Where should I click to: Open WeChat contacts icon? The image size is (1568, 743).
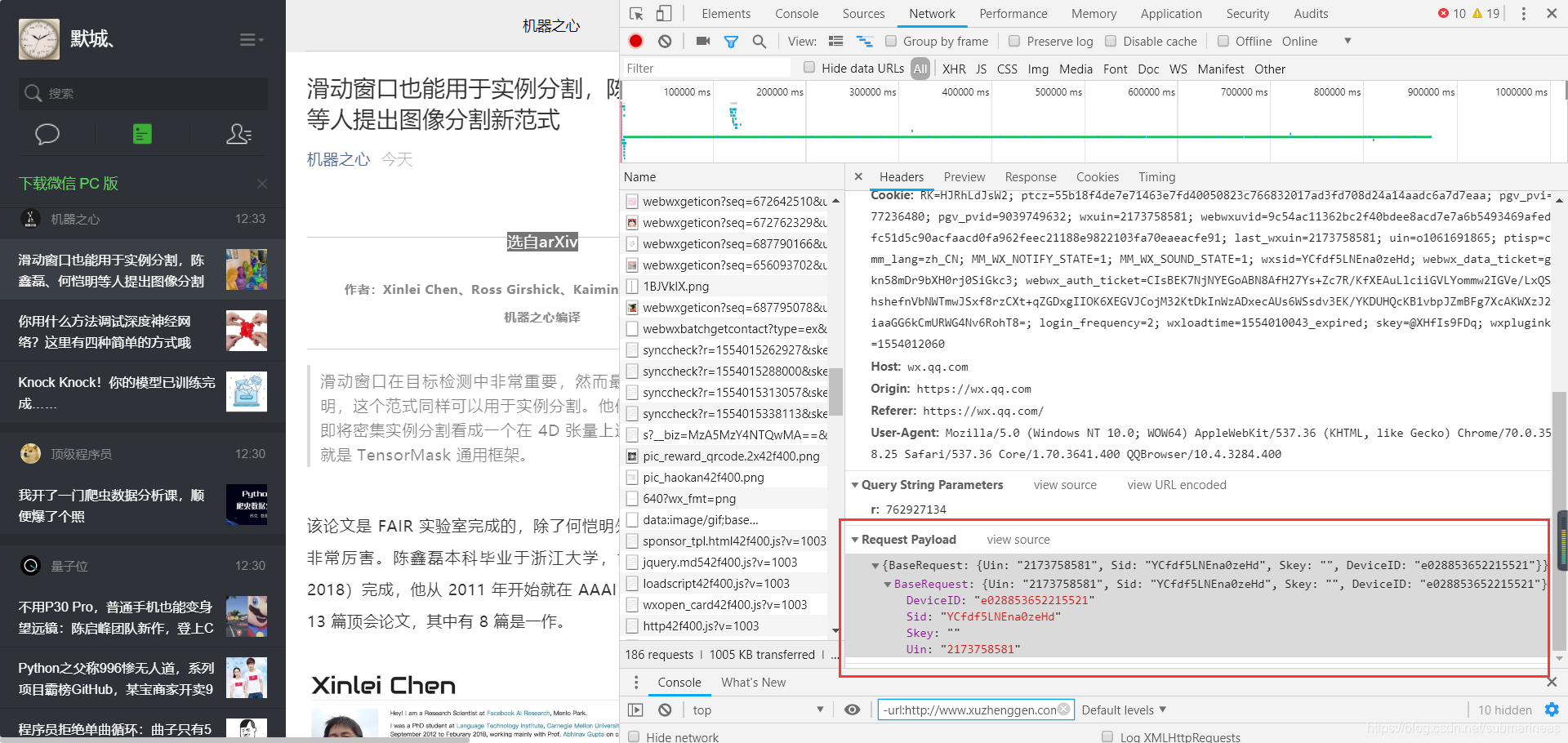tap(238, 134)
